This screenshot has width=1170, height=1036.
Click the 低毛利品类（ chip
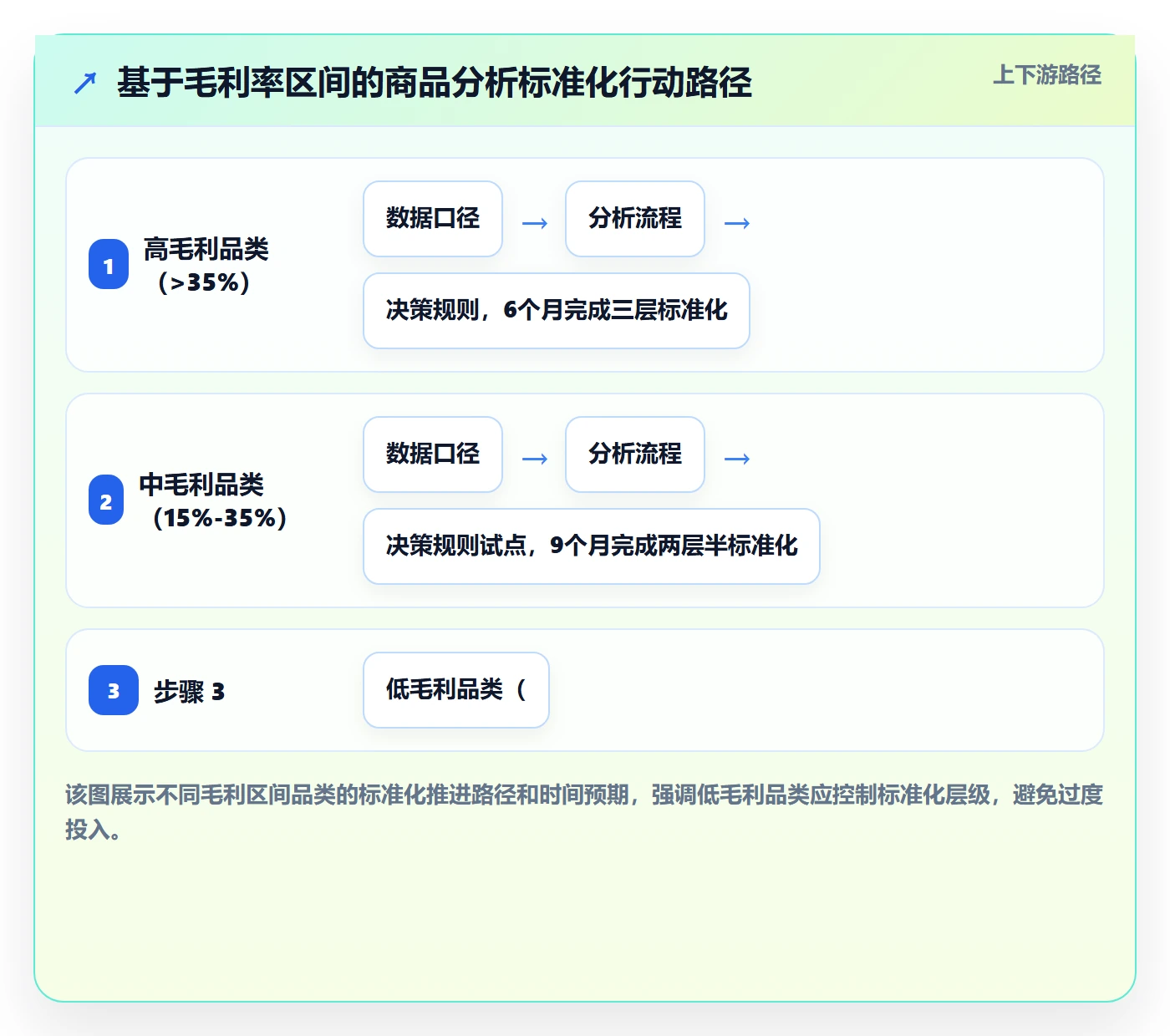click(x=456, y=690)
